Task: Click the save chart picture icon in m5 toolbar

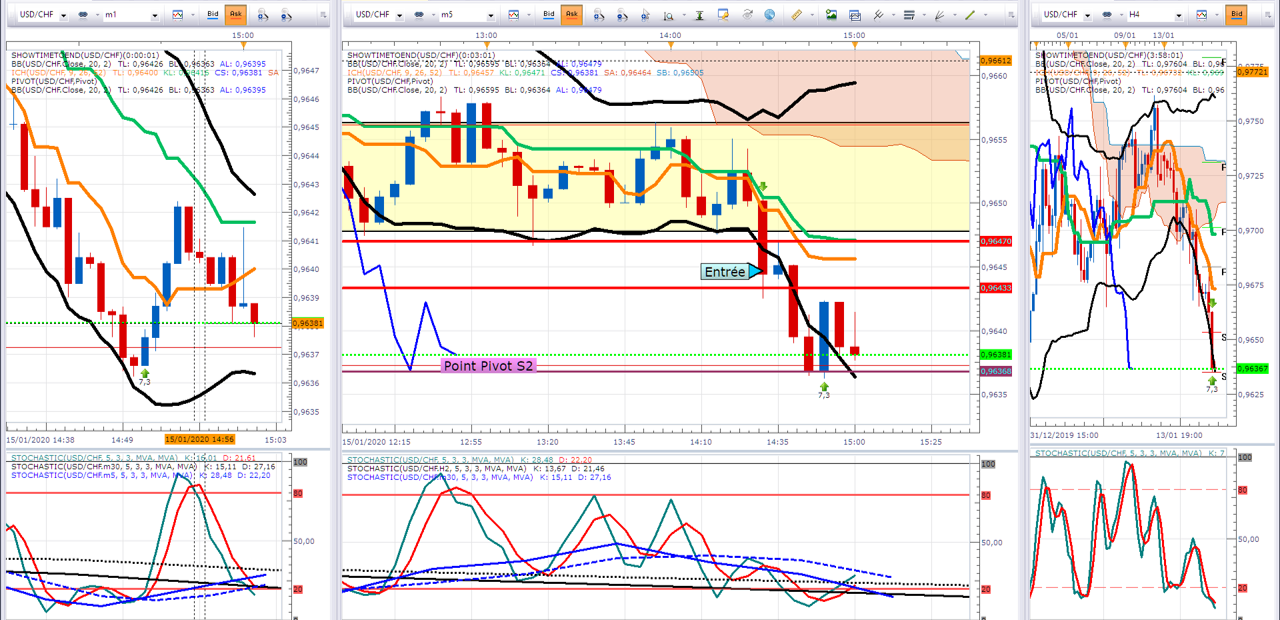Action: [831, 15]
